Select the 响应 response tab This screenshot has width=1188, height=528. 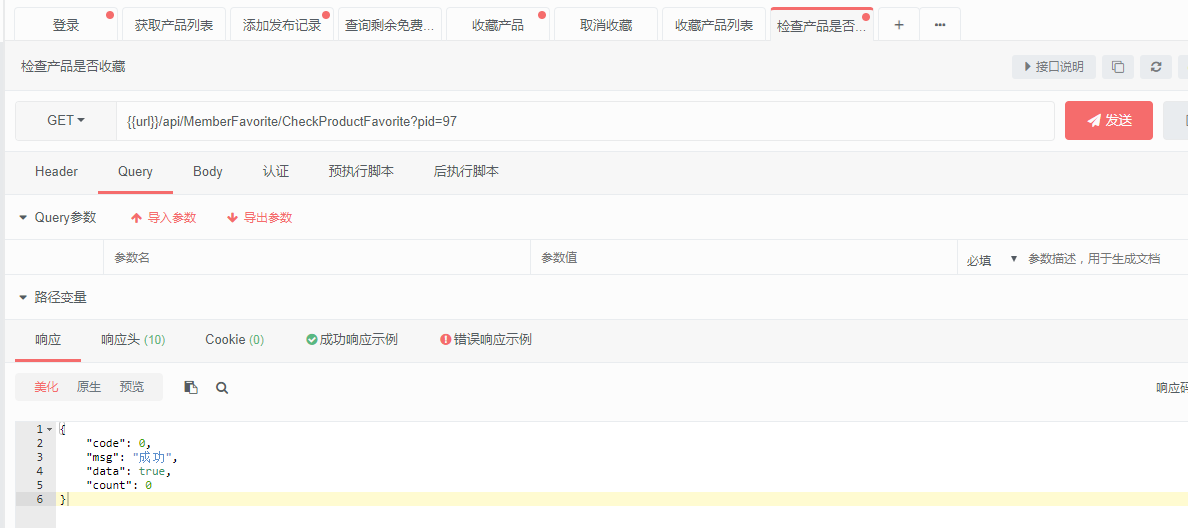click(48, 340)
